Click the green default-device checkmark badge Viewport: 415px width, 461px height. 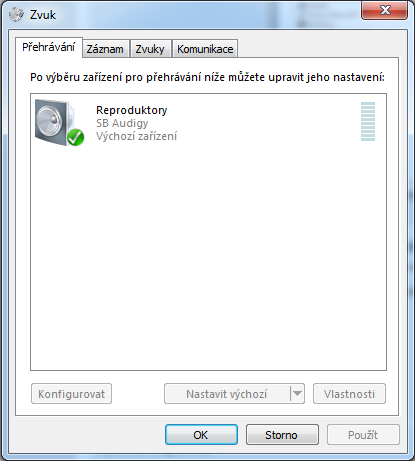tap(75, 137)
